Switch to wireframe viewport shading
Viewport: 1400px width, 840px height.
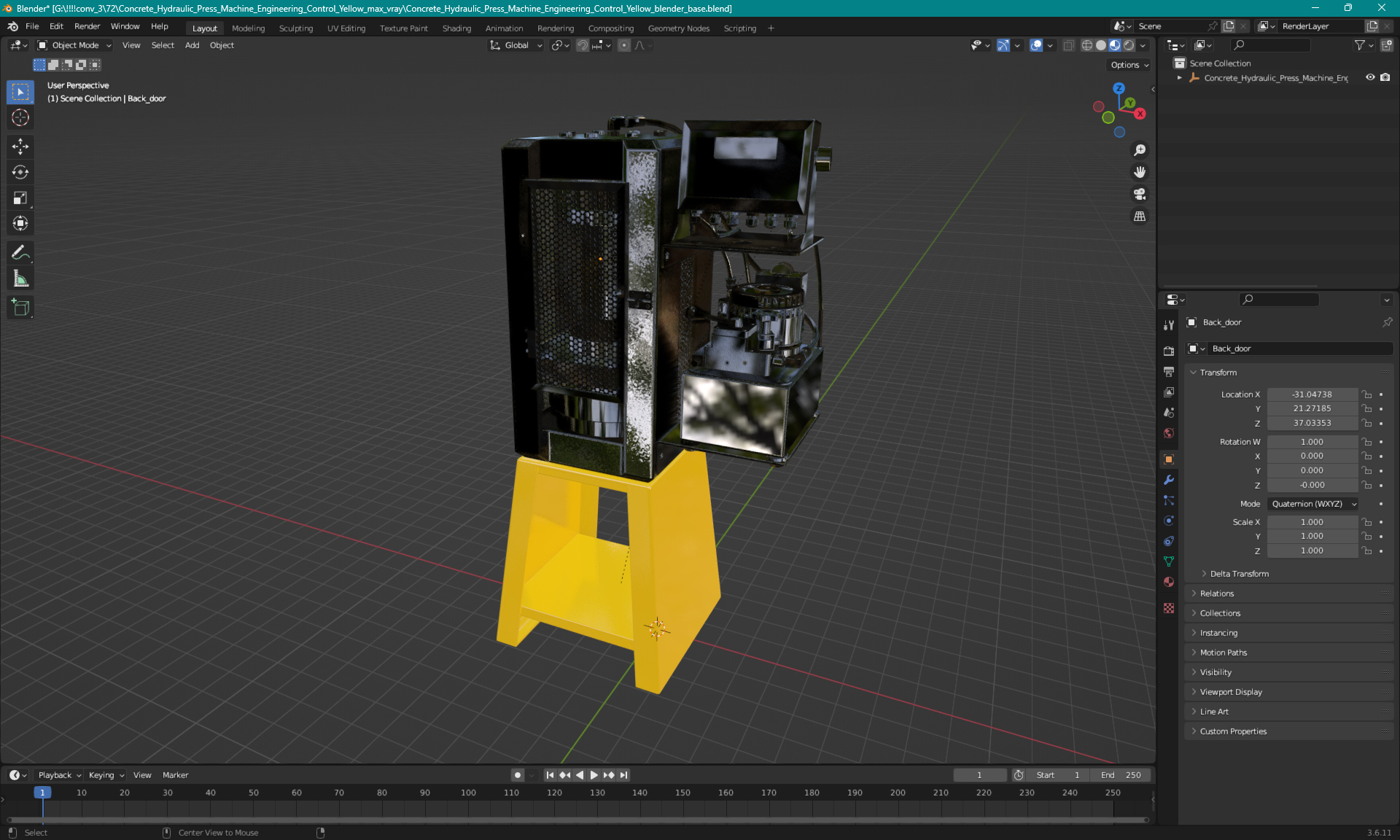coord(1087,45)
